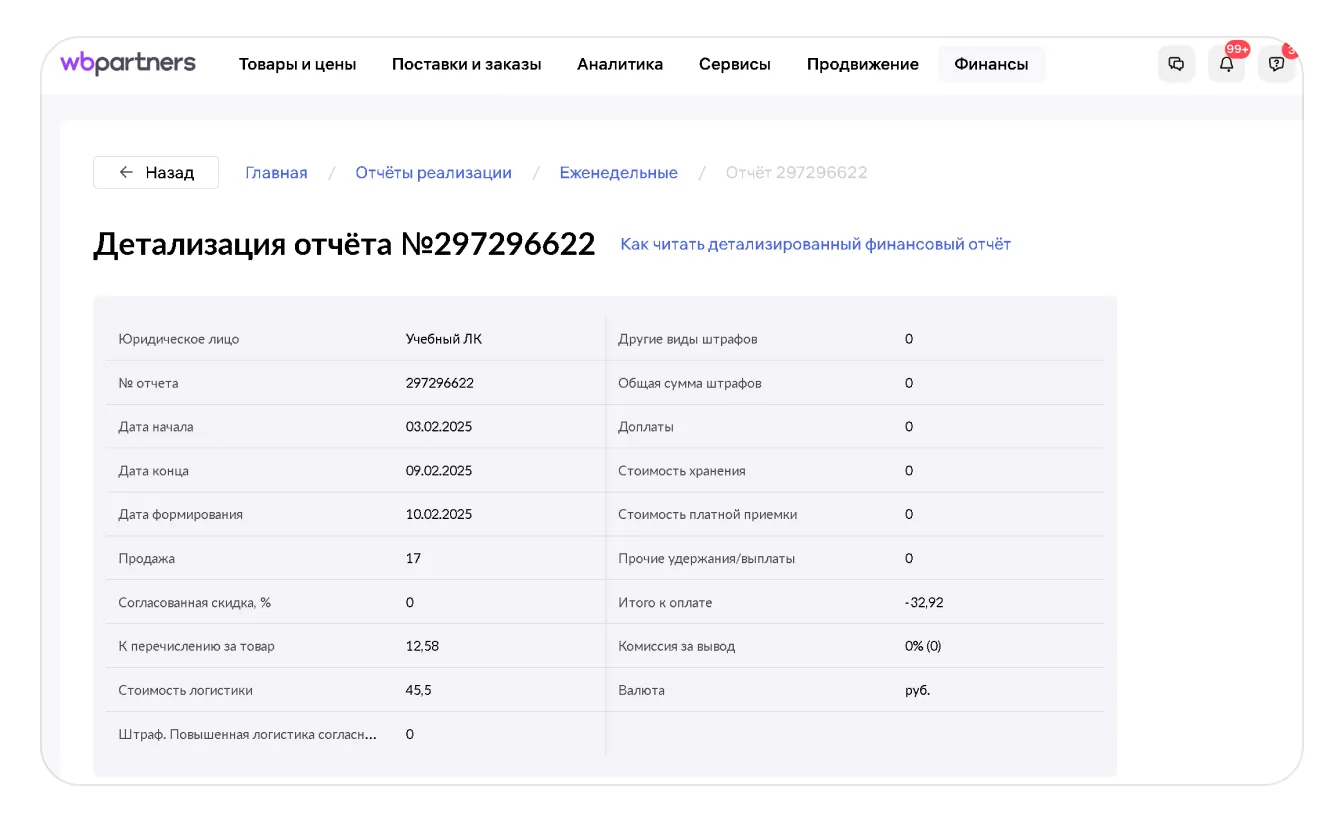Viewport: 1344px width, 822px height.
Task: Open the Аналитика menu
Action: coord(620,64)
